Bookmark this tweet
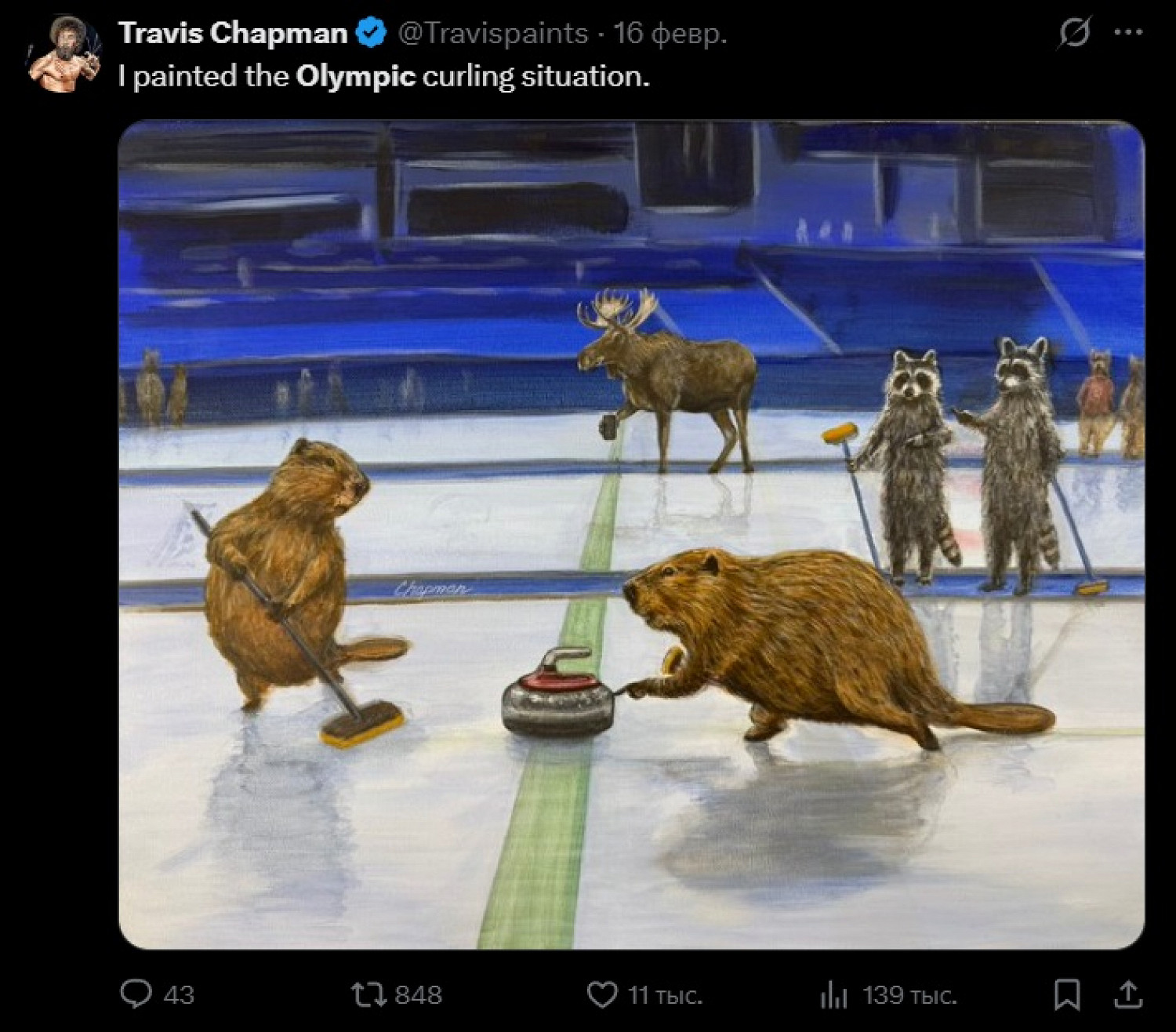Viewport: 1176px width, 1032px height. (x=1067, y=995)
